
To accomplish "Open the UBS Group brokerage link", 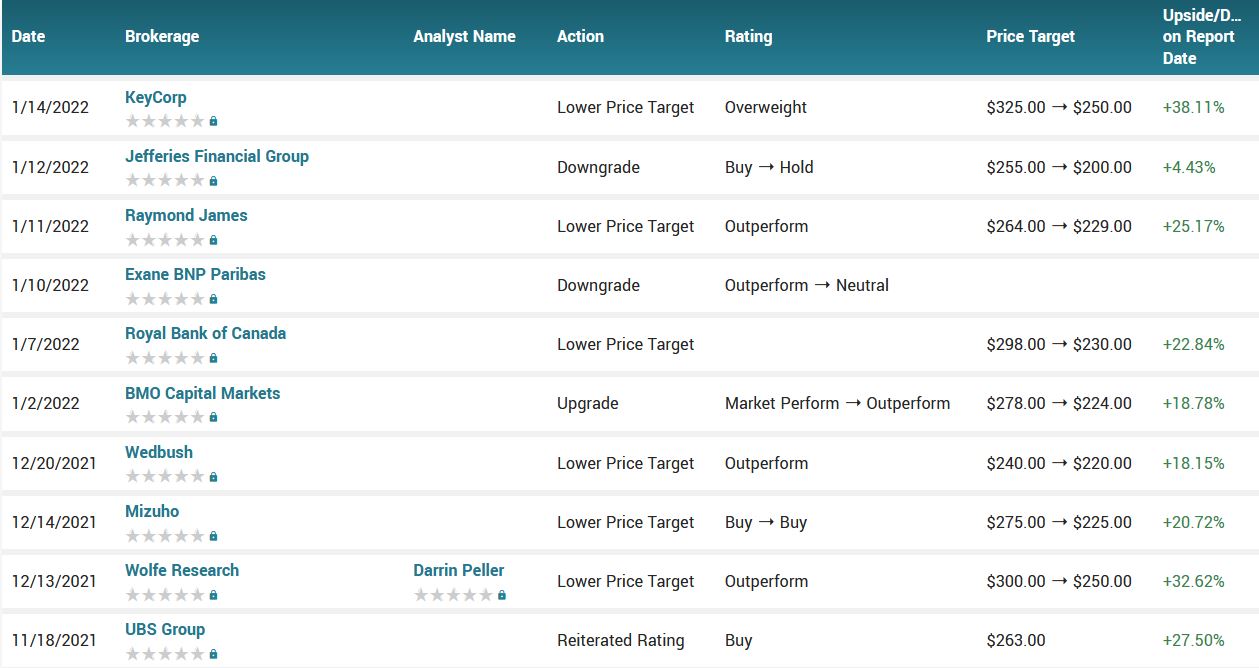I will pyautogui.click(x=165, y=629).
